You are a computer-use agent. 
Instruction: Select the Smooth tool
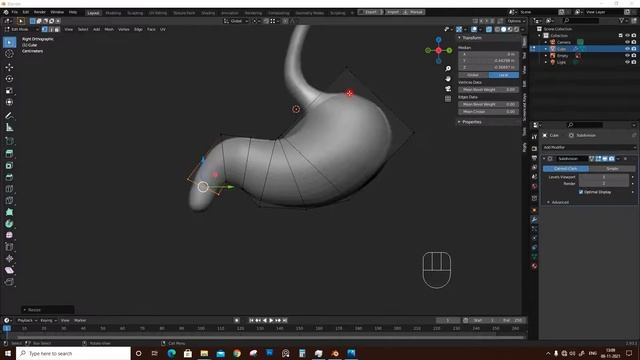point(9,235)
